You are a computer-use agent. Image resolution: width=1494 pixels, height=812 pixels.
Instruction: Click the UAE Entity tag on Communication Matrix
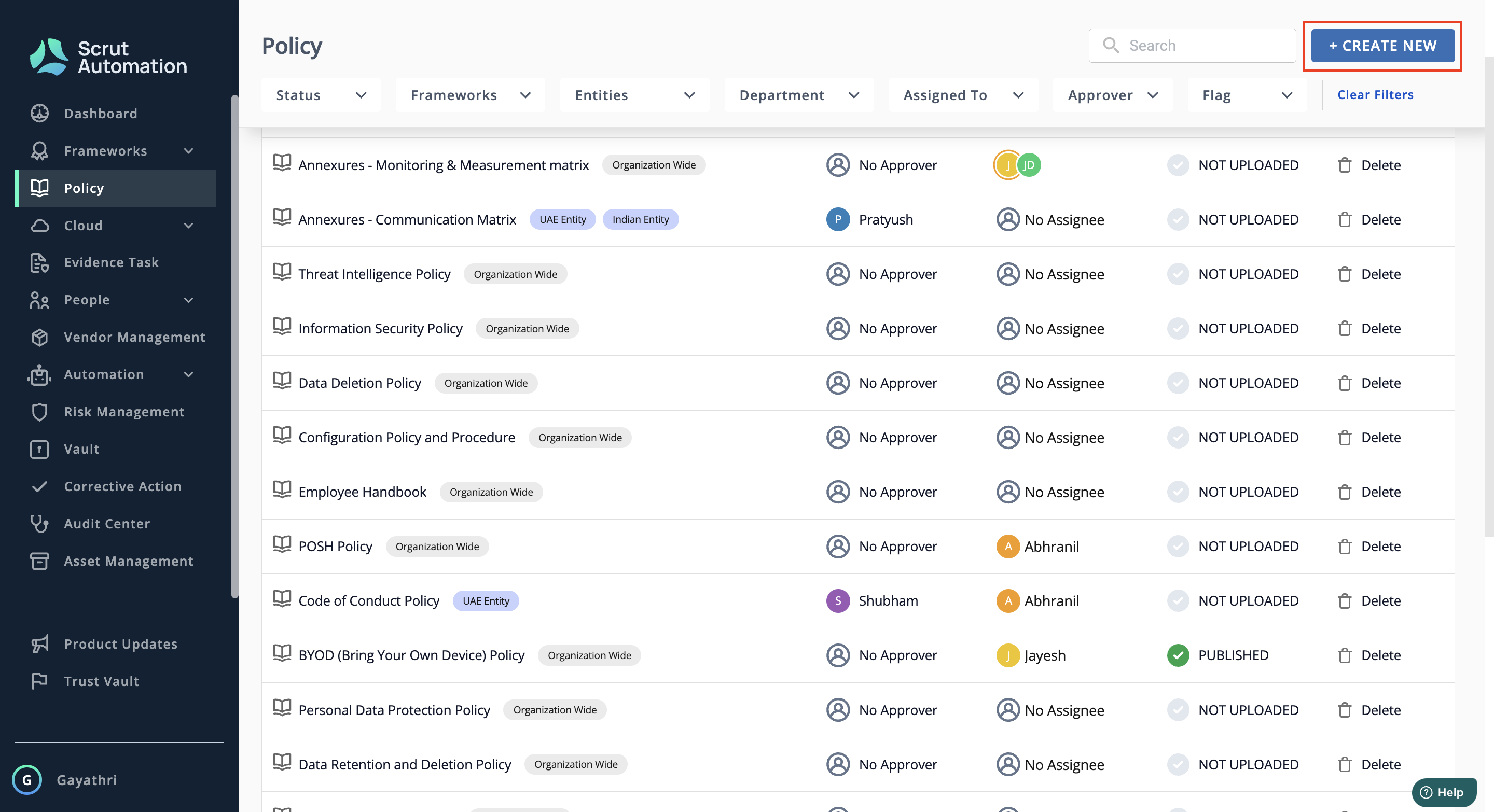tap(562, 220)
